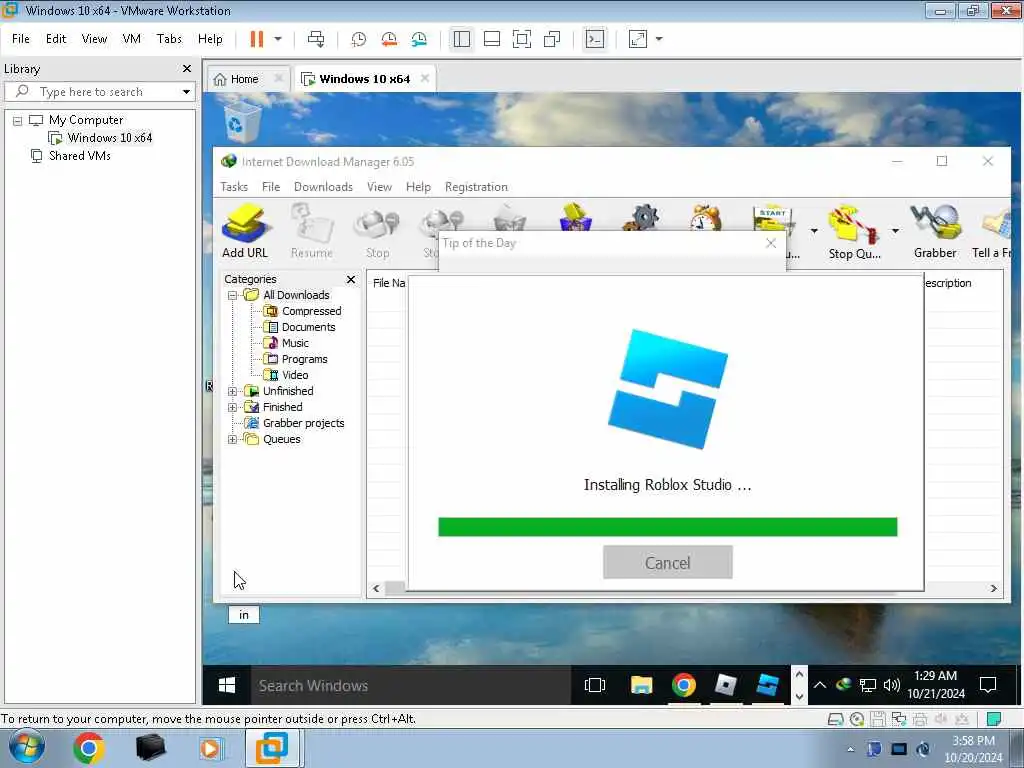Collapse the My Computer tree node
1024x768 pixels.
point(18,121)
